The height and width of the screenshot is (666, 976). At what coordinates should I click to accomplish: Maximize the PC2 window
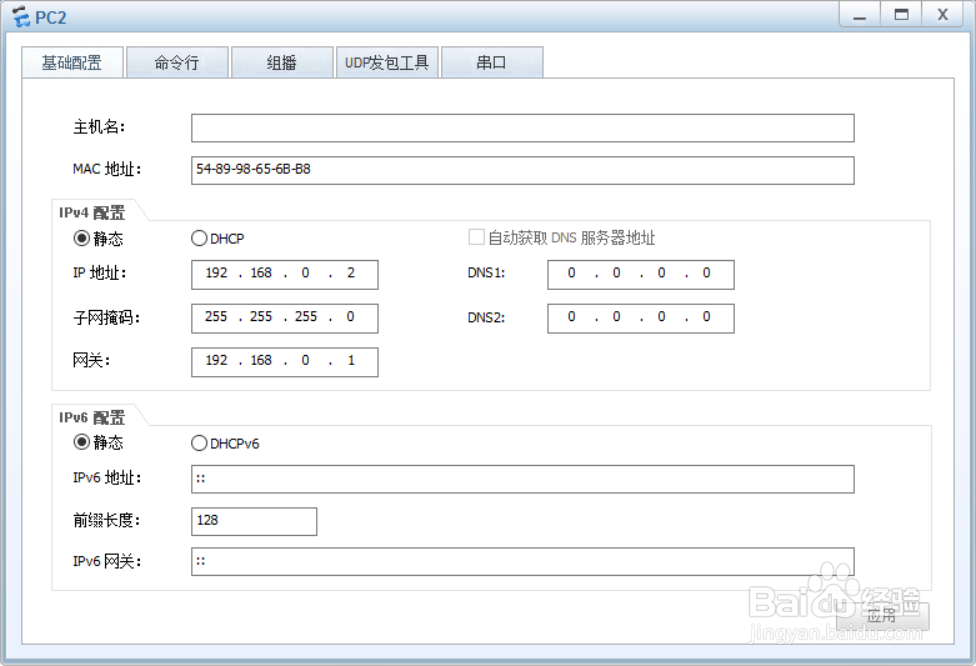[901, 15]
